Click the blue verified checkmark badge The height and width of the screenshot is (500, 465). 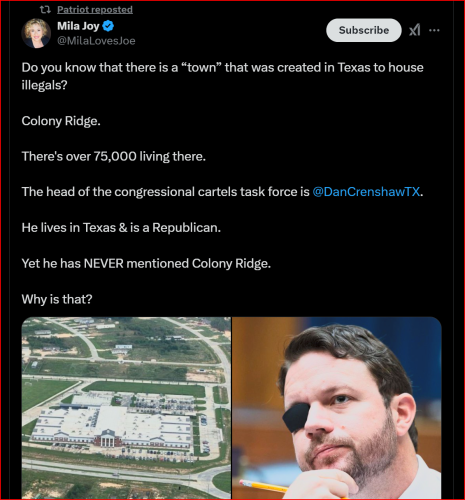[x=108, y=26]
